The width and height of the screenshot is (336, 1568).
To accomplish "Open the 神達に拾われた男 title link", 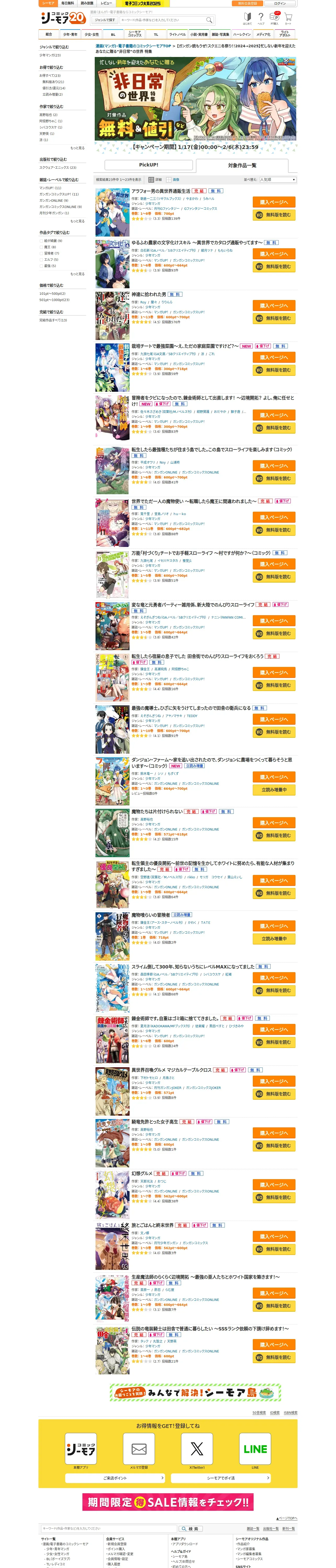I will (149, 295).
